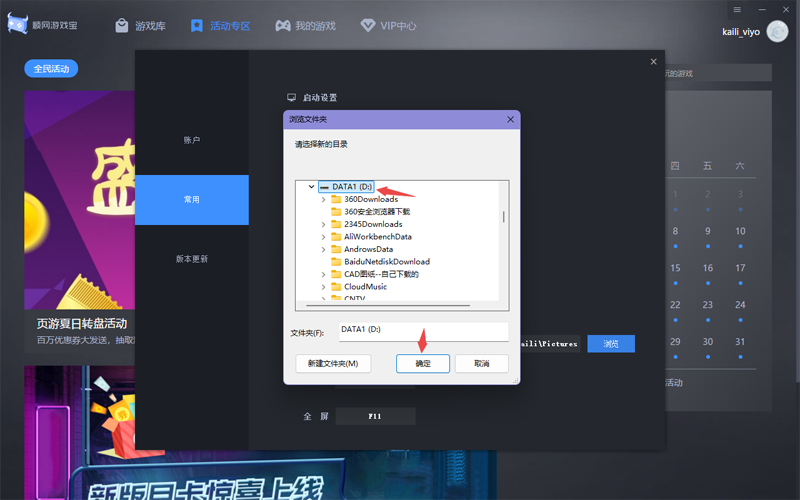Expand the 2345Downloads folder
This screenshot has width=800, height=500.
[x=323, y=224]
